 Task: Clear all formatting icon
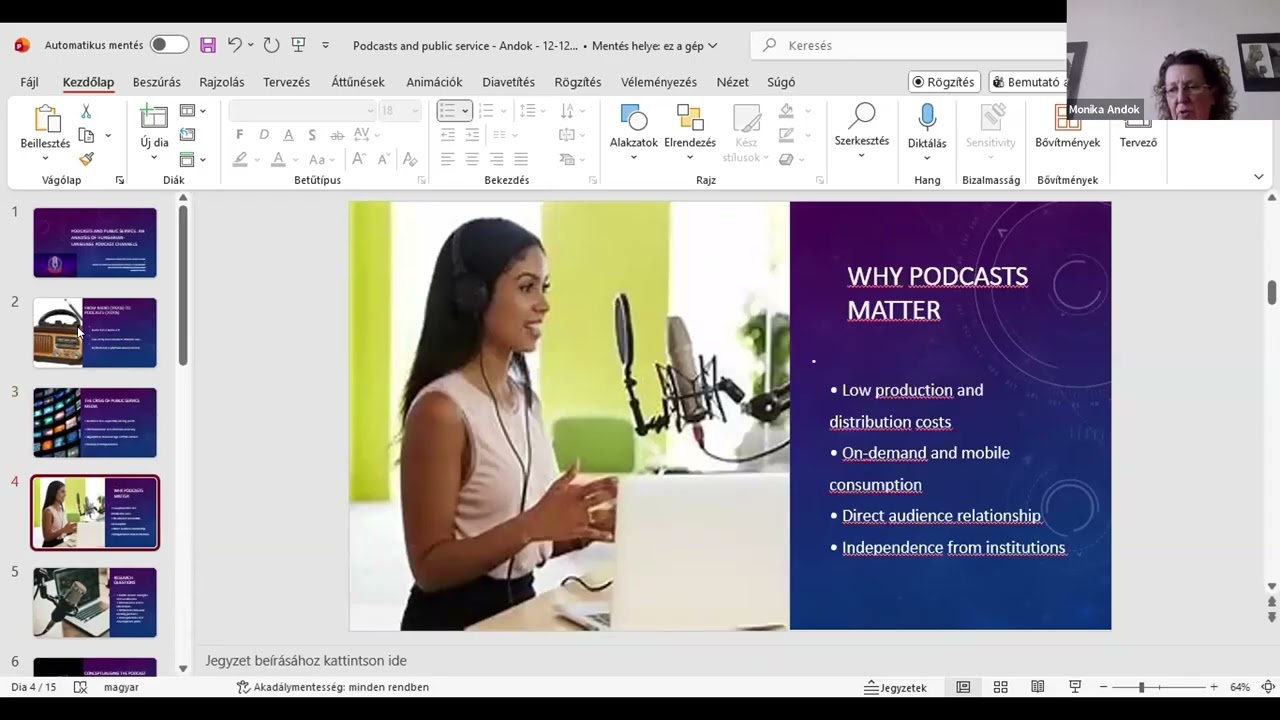pyautogui.click(x=409, y=159)
